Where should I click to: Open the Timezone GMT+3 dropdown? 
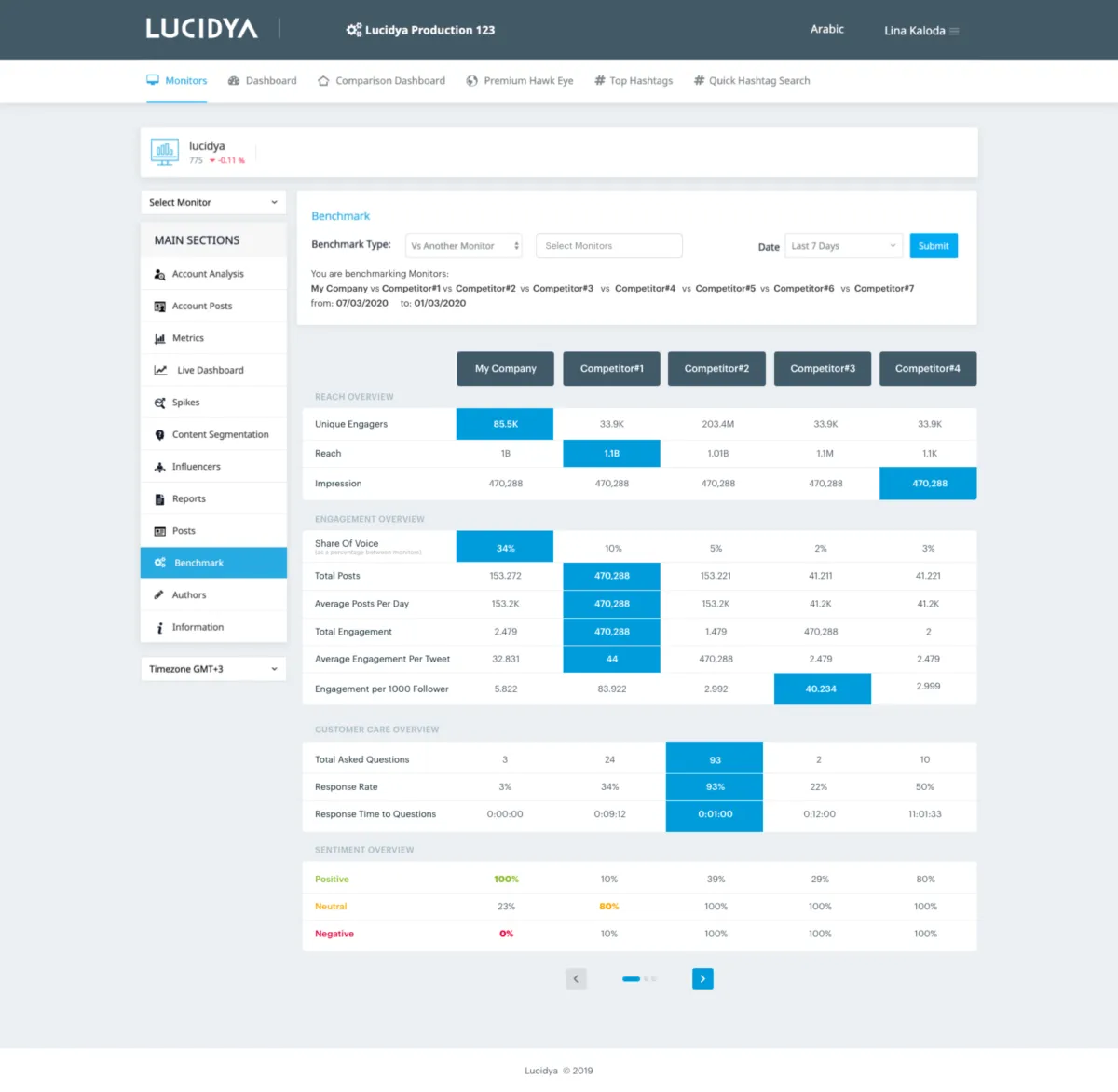(213, 669)
